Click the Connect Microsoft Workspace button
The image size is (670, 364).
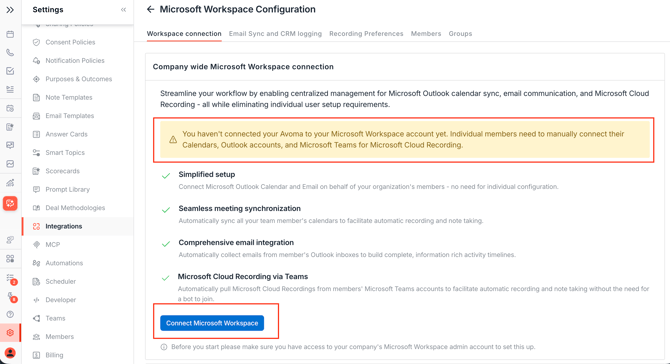[212, 323]
